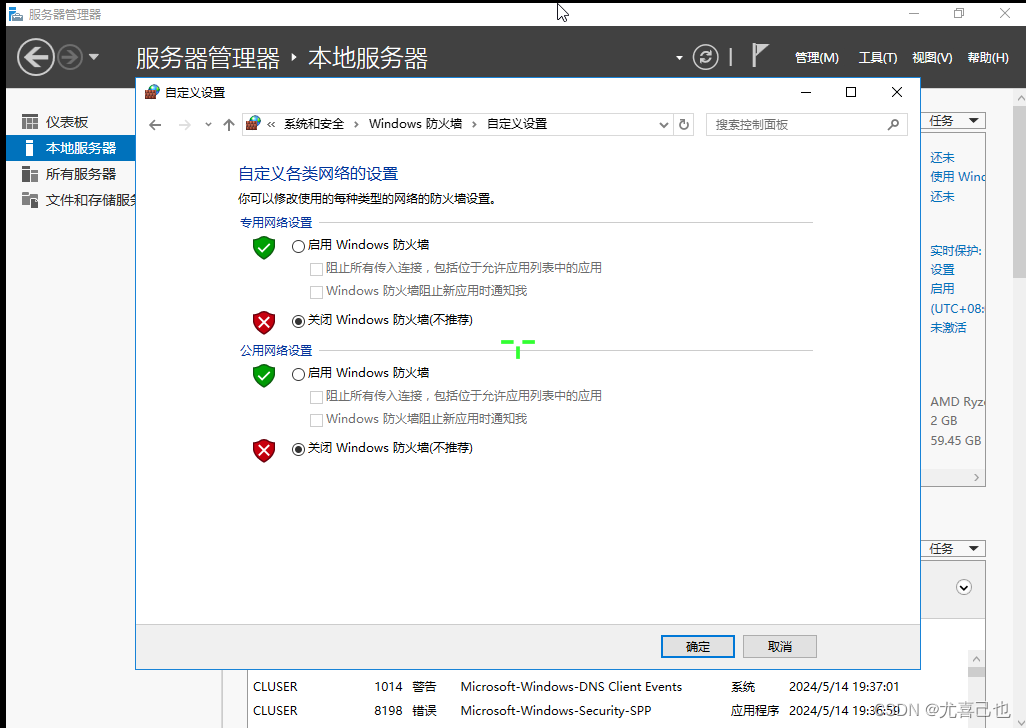Open lower 任务 dropdown in Server Manager
This screenshot has width=1026, height=728.
(x=953, y=548)
